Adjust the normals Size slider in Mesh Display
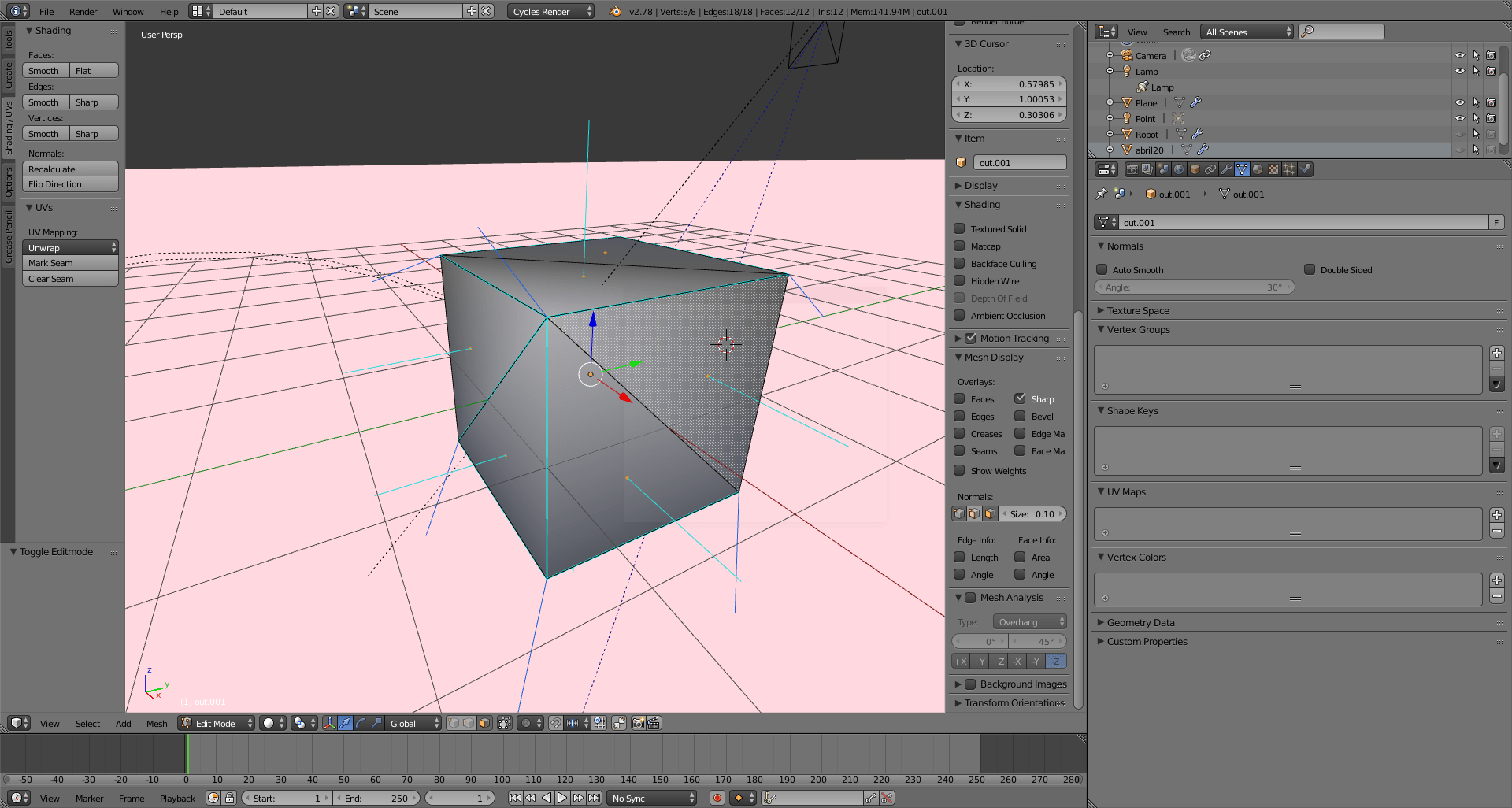Viewport: 1512px width, 808px height. point(1032,513)
